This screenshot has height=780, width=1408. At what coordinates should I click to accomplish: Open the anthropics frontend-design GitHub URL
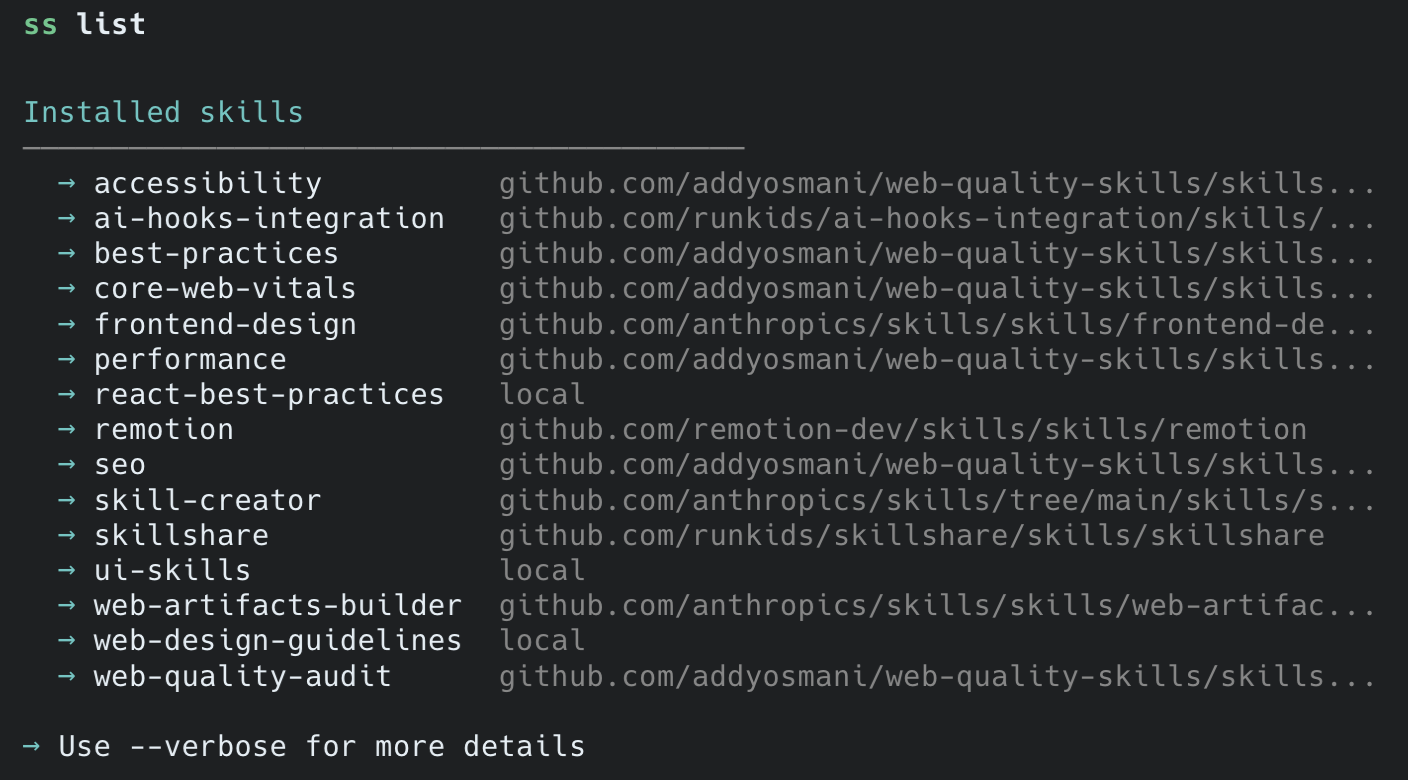click(936, 325)
